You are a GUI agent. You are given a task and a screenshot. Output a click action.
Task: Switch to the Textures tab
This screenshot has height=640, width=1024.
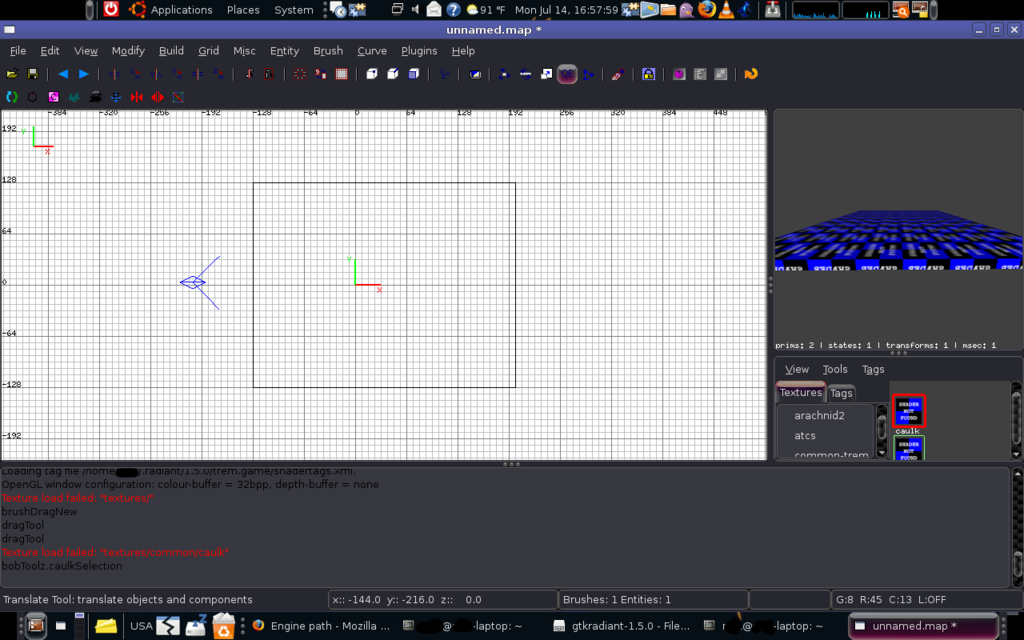[x=801, y=392]
